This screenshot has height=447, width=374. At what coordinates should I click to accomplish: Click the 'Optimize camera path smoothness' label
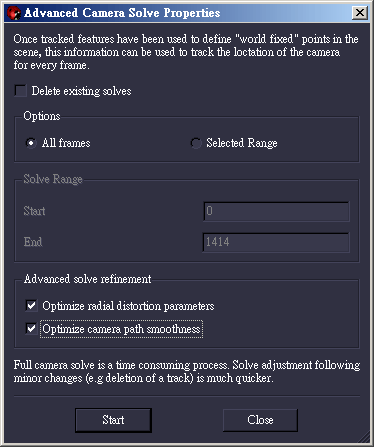pos(121,329)
